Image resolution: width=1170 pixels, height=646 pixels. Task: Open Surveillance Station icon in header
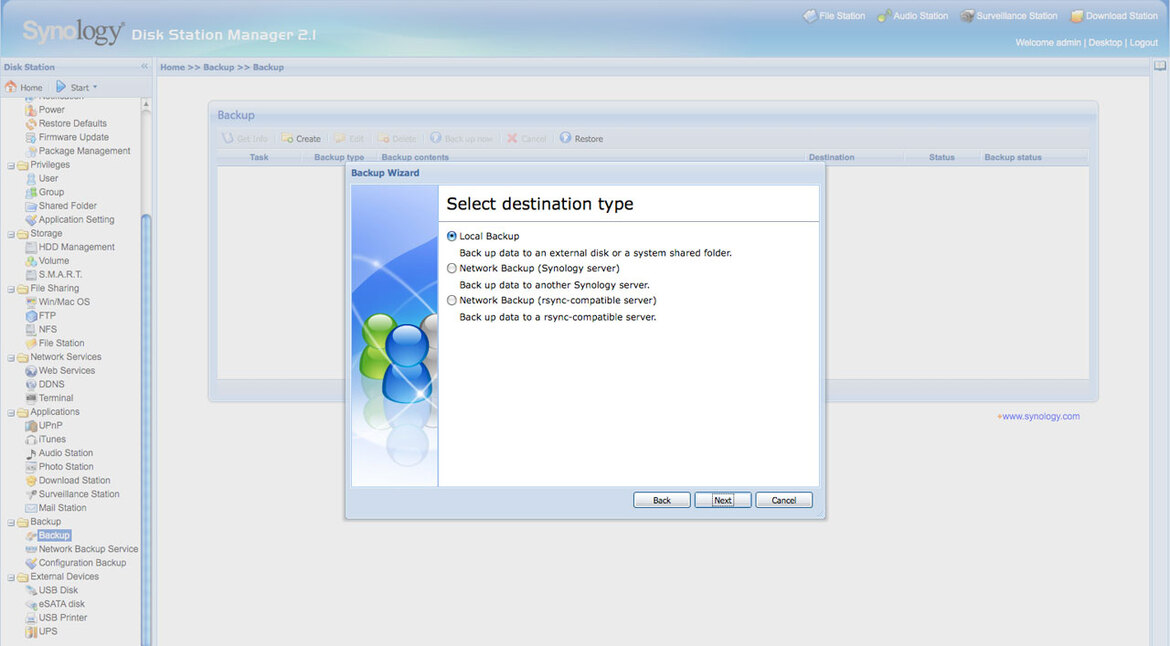(x=967, y=16)
